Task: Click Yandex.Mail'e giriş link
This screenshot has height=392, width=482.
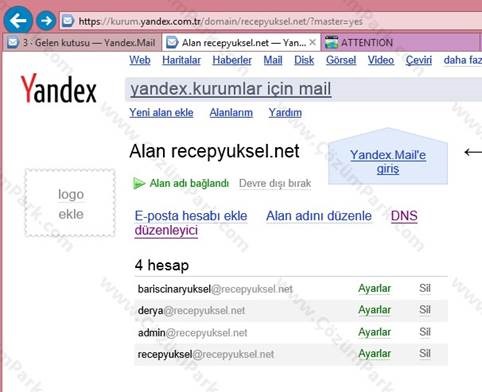Action: pyautogui.click(x=388, y=162)
